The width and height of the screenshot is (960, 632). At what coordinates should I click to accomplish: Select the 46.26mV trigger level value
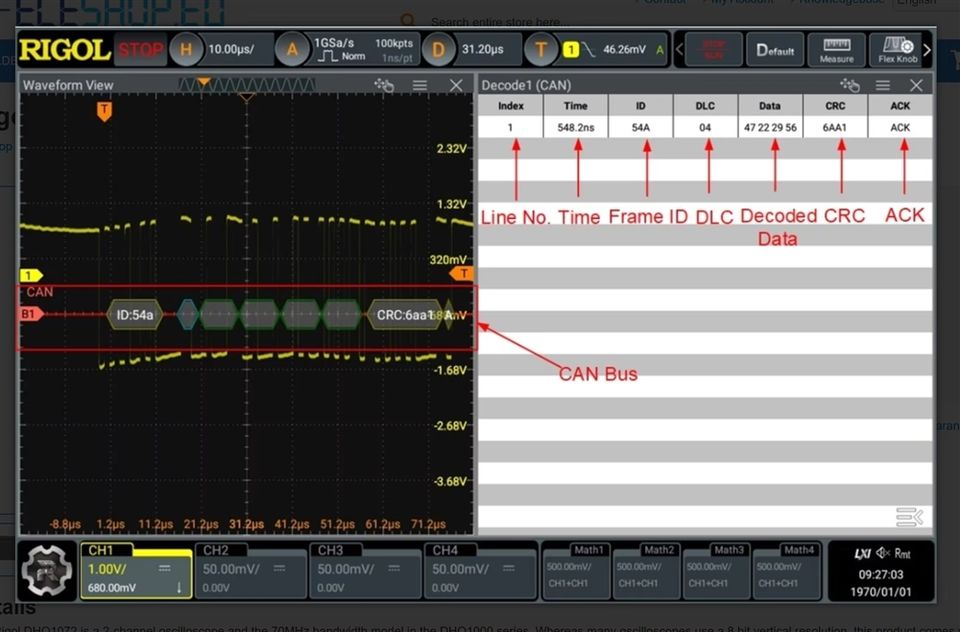tap(624, 50)
